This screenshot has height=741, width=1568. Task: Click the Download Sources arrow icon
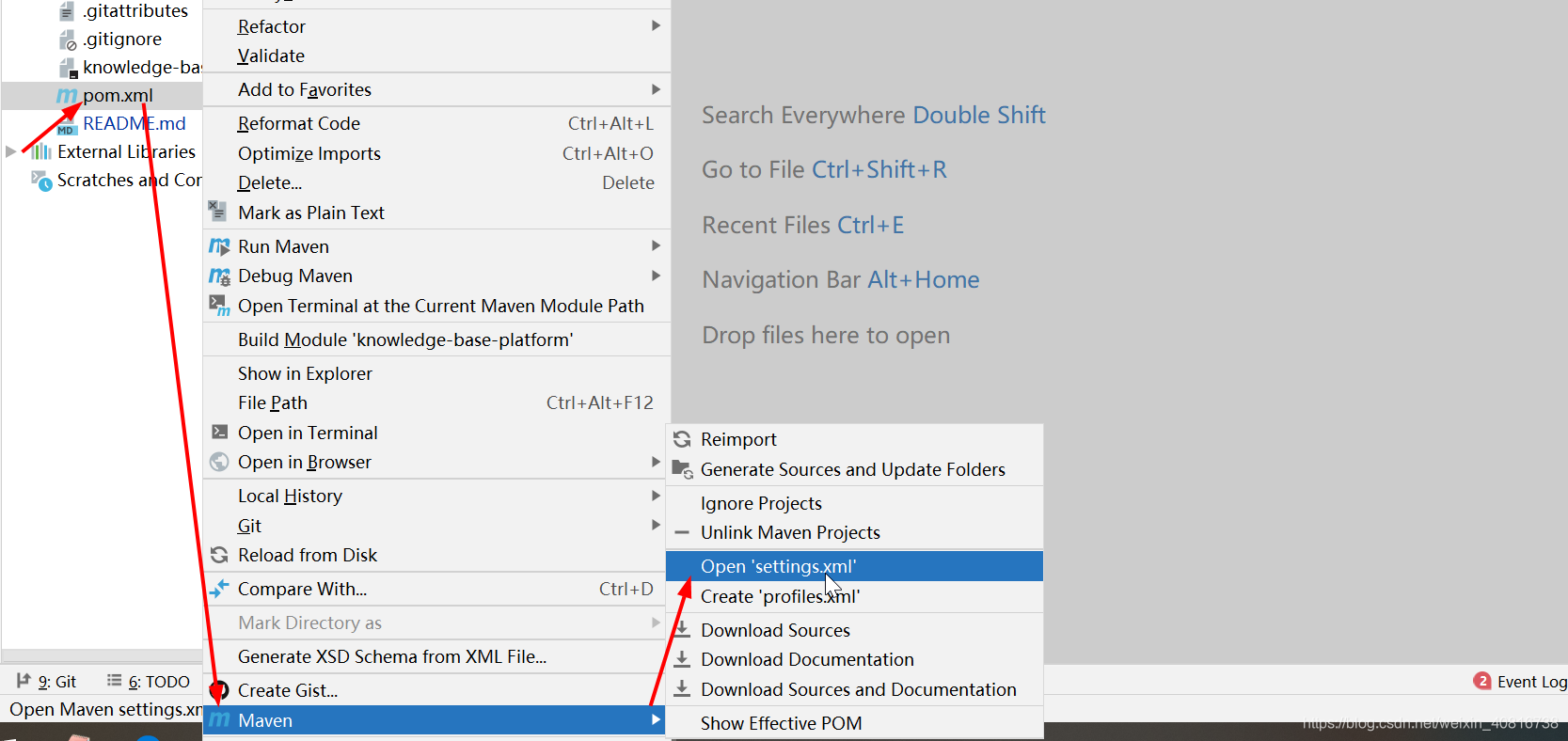pos(682,629)
